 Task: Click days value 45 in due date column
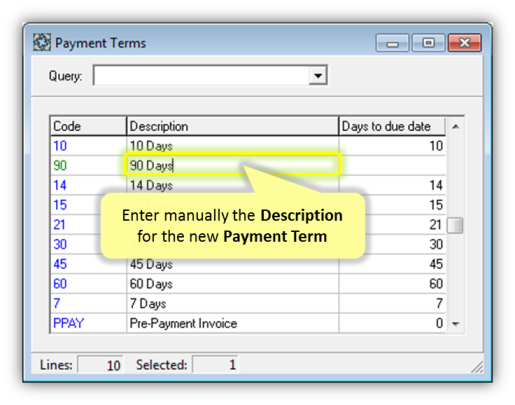[392, 264]
